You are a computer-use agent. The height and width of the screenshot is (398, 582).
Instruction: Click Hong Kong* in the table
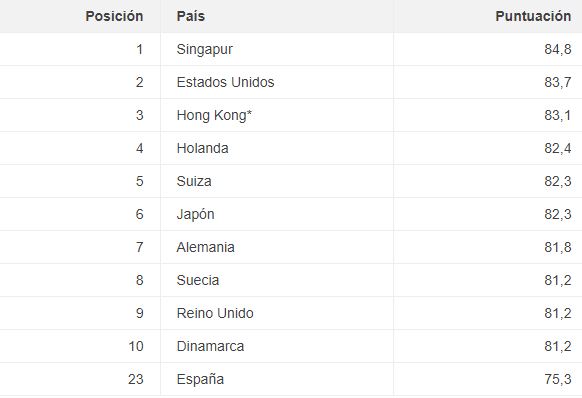click(x=214, y=115)
